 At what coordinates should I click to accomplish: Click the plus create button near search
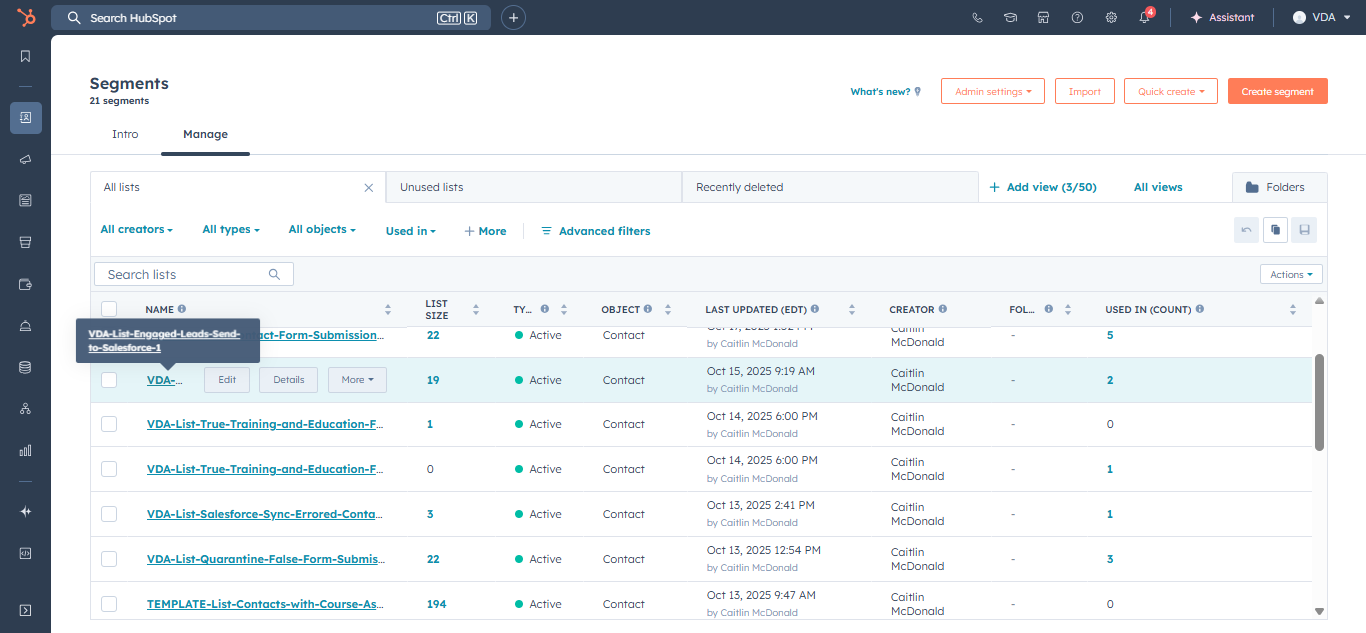point(513,17)
